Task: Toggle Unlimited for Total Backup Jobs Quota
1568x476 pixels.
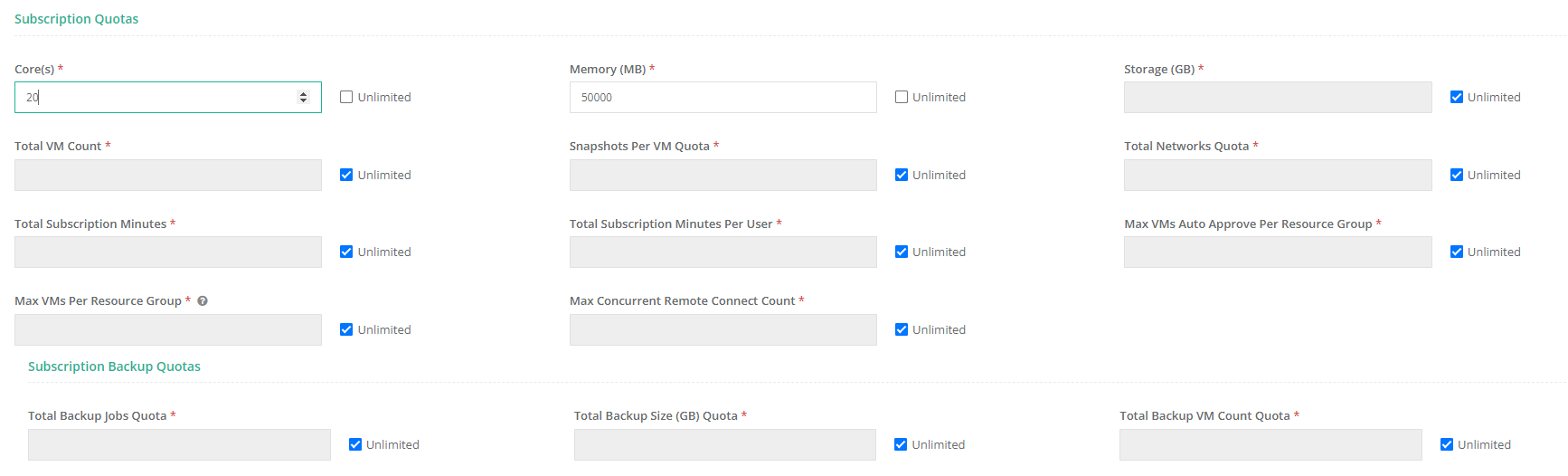Action: pos(355,445)
